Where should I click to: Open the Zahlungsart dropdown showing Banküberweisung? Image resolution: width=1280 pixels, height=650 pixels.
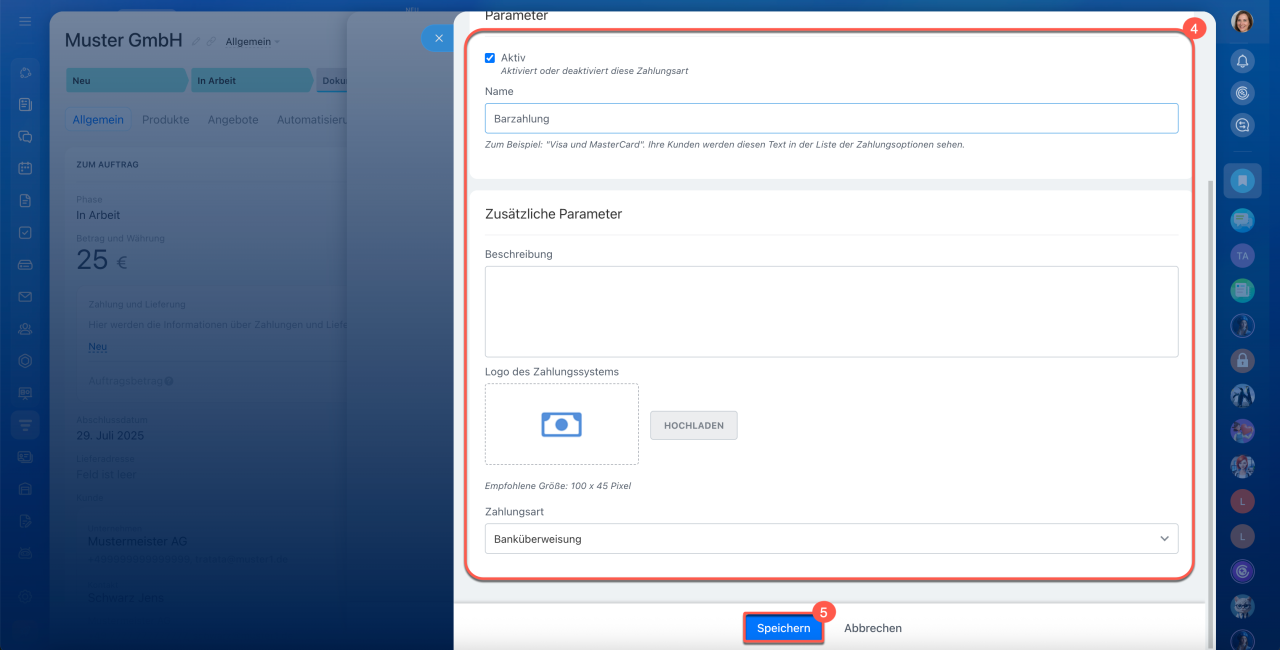pos(831,539)
